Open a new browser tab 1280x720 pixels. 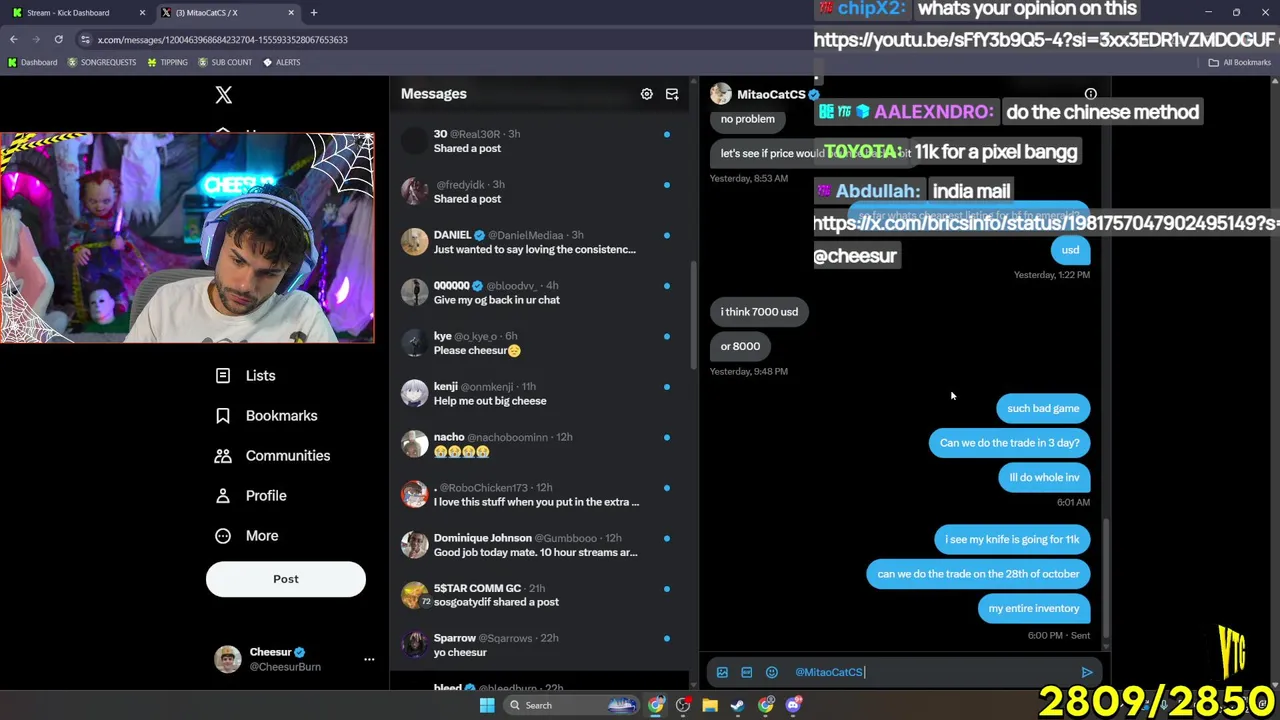coord(314,13)
